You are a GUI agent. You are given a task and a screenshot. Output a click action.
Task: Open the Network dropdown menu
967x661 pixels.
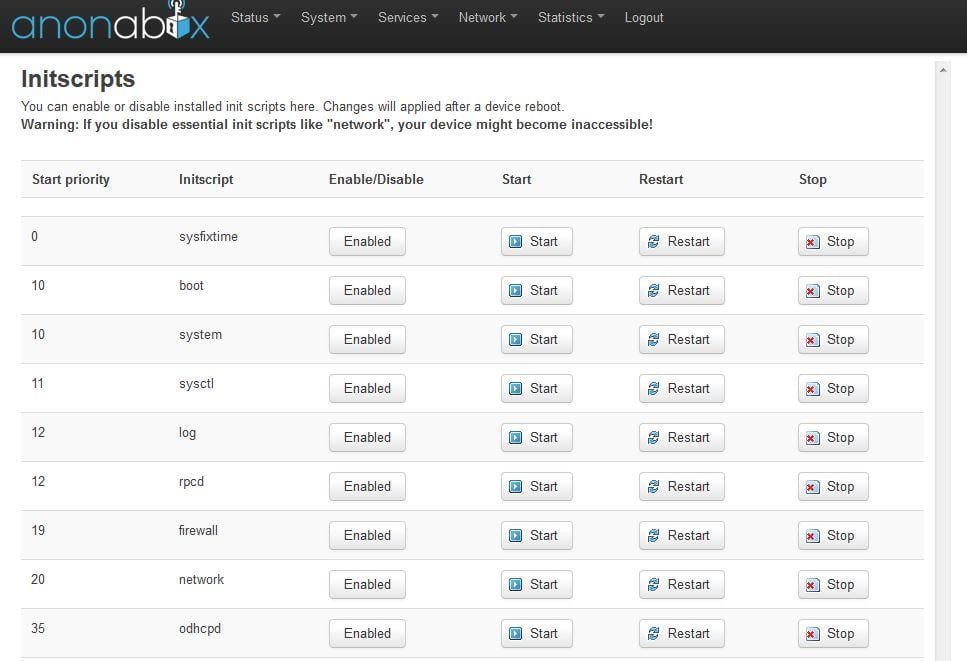pos(487,17)
